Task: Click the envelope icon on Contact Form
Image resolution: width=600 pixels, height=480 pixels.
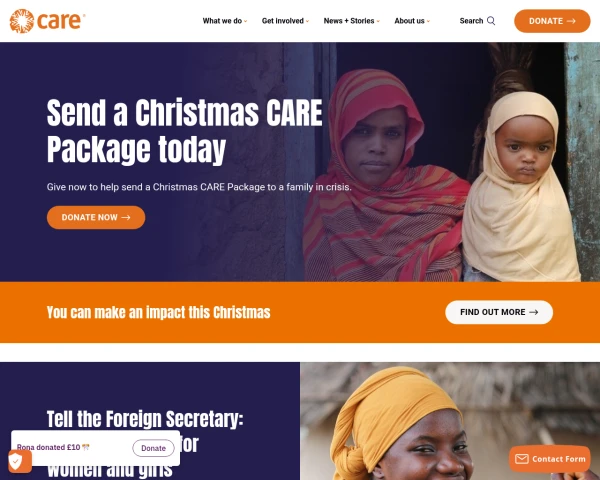Action: coord(522,459)
